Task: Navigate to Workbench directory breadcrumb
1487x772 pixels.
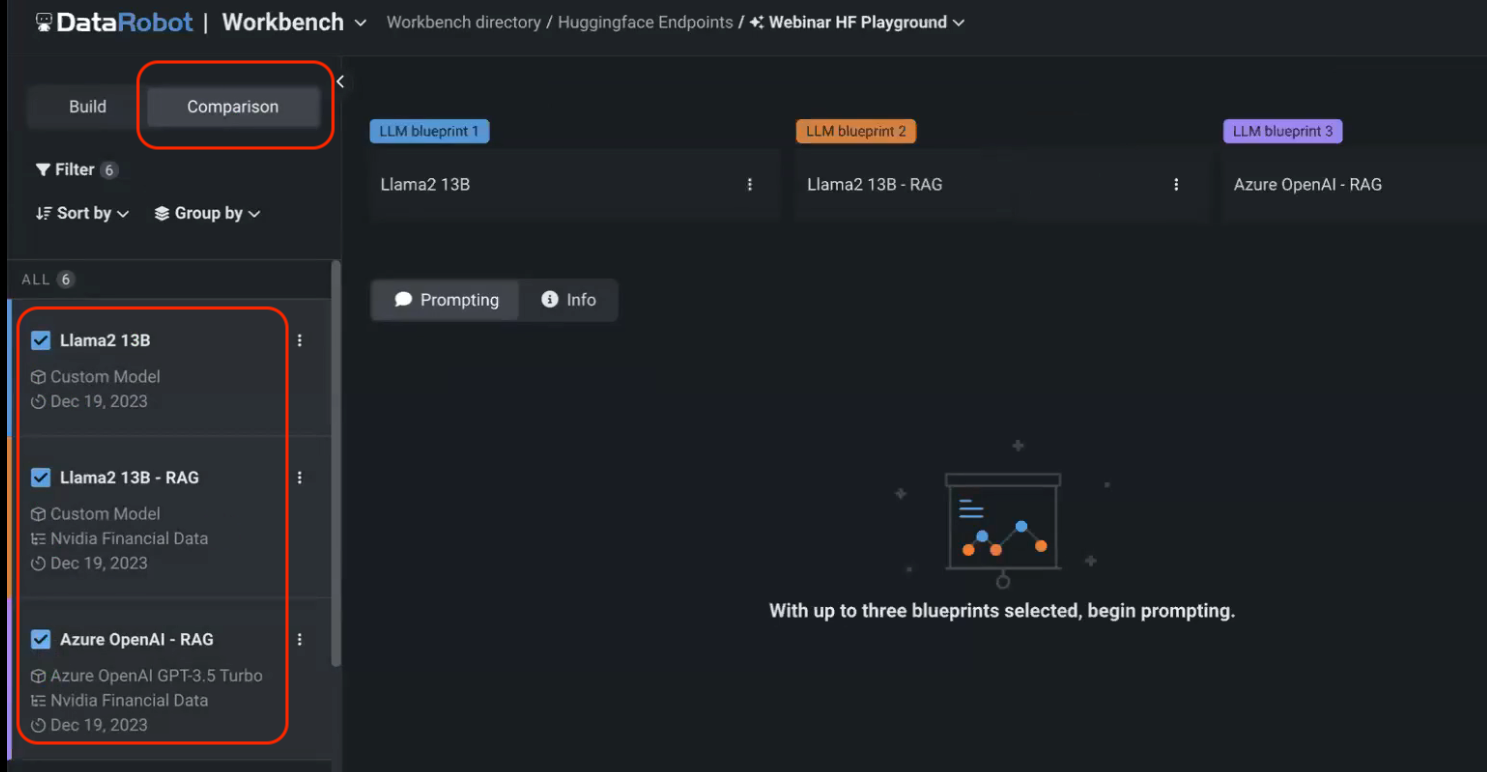Action: point(463,21)
